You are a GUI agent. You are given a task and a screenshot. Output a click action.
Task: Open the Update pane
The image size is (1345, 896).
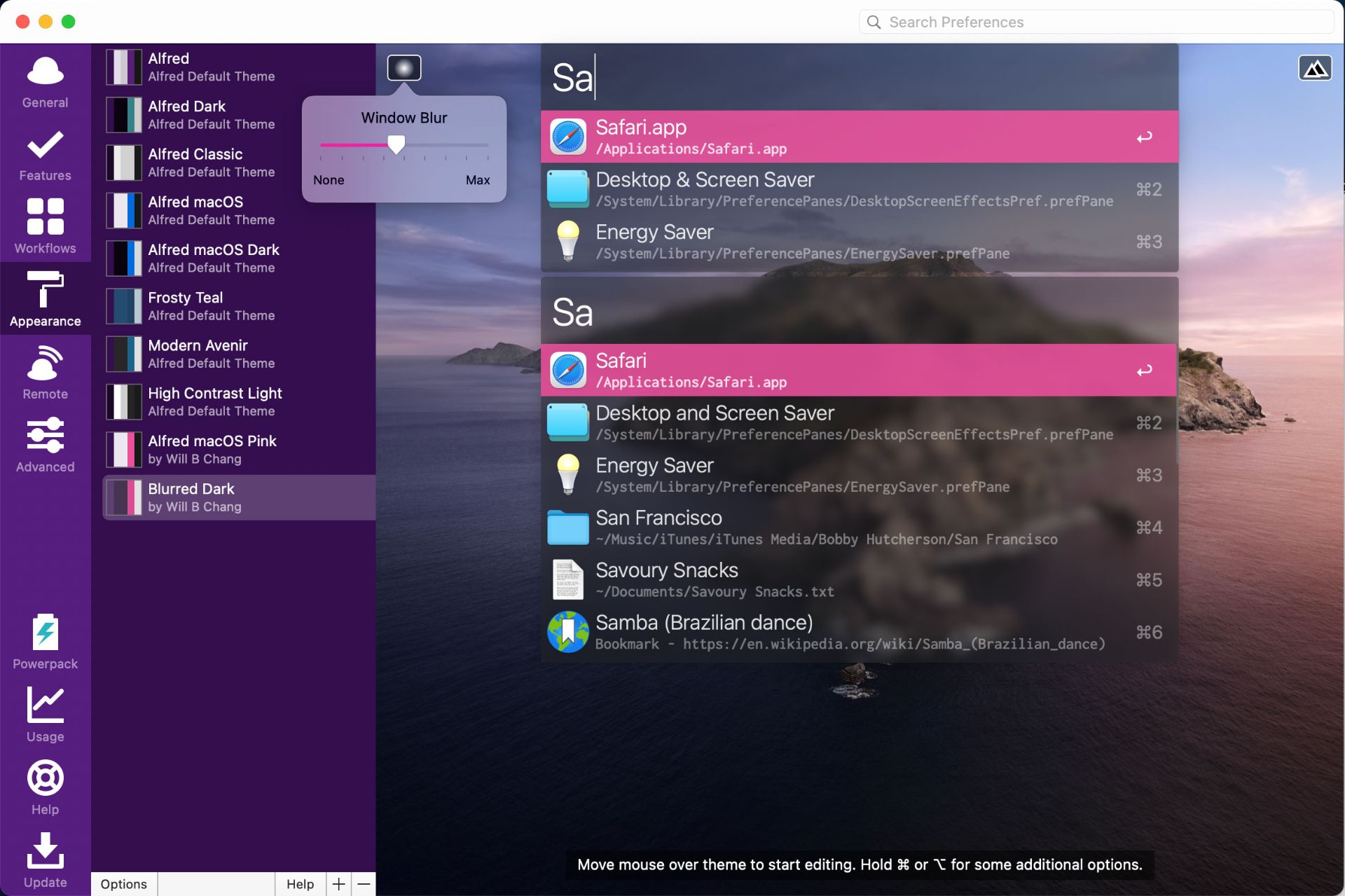pos(45,860)
